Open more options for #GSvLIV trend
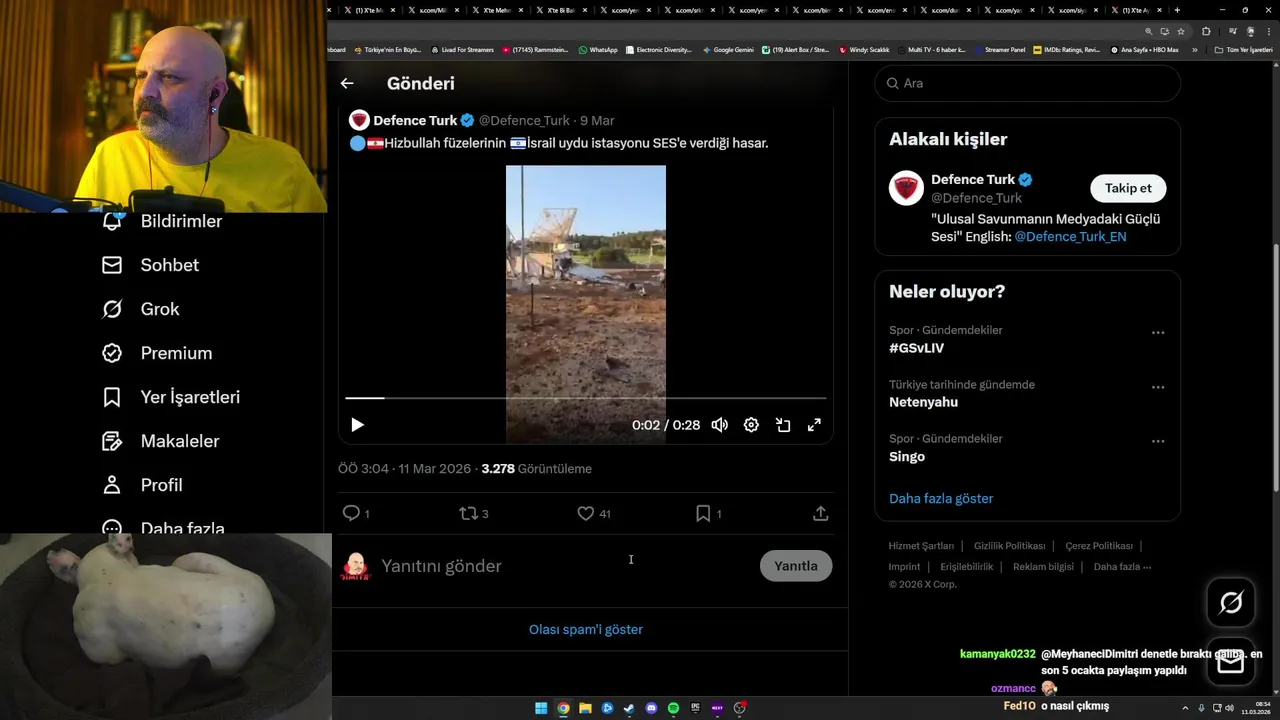This screenshot has height=720, width=1280. (1158, 333)
